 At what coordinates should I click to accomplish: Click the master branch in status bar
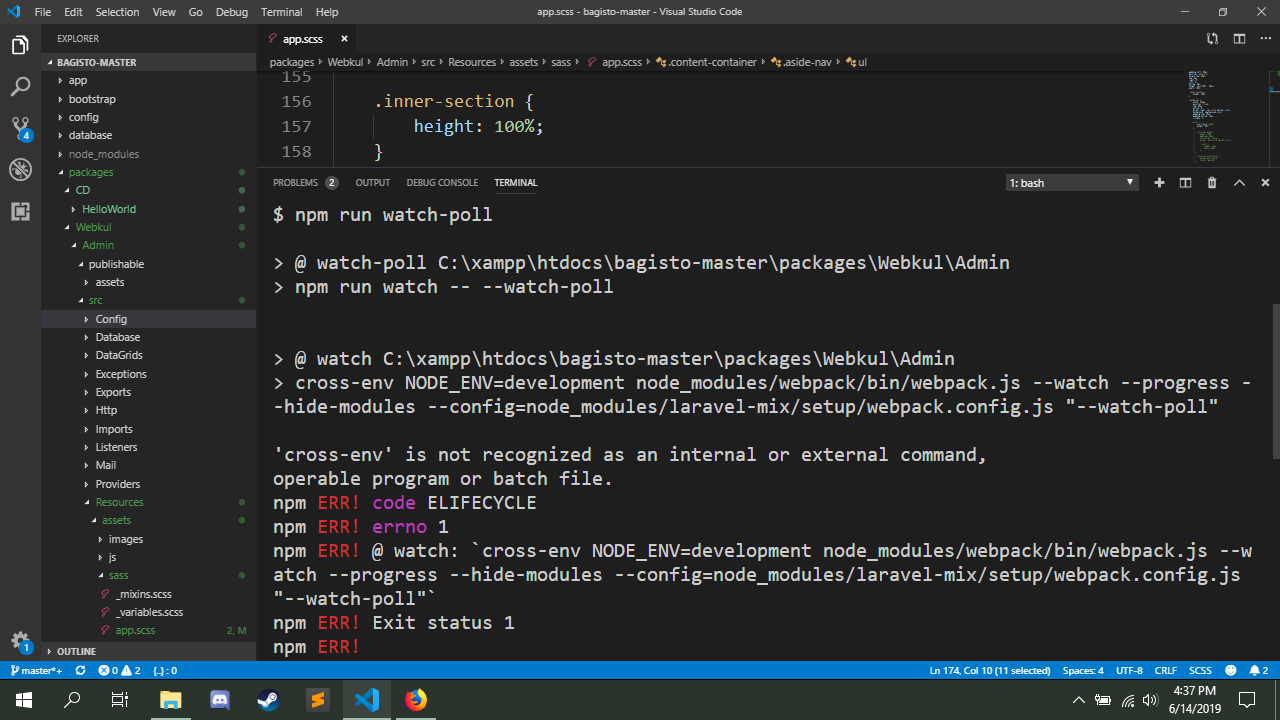point(36,670)
